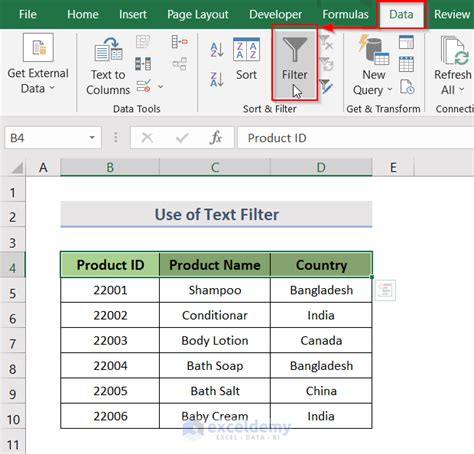Switch to the Insert tab
474x454 pixels.
coord(133,14)
